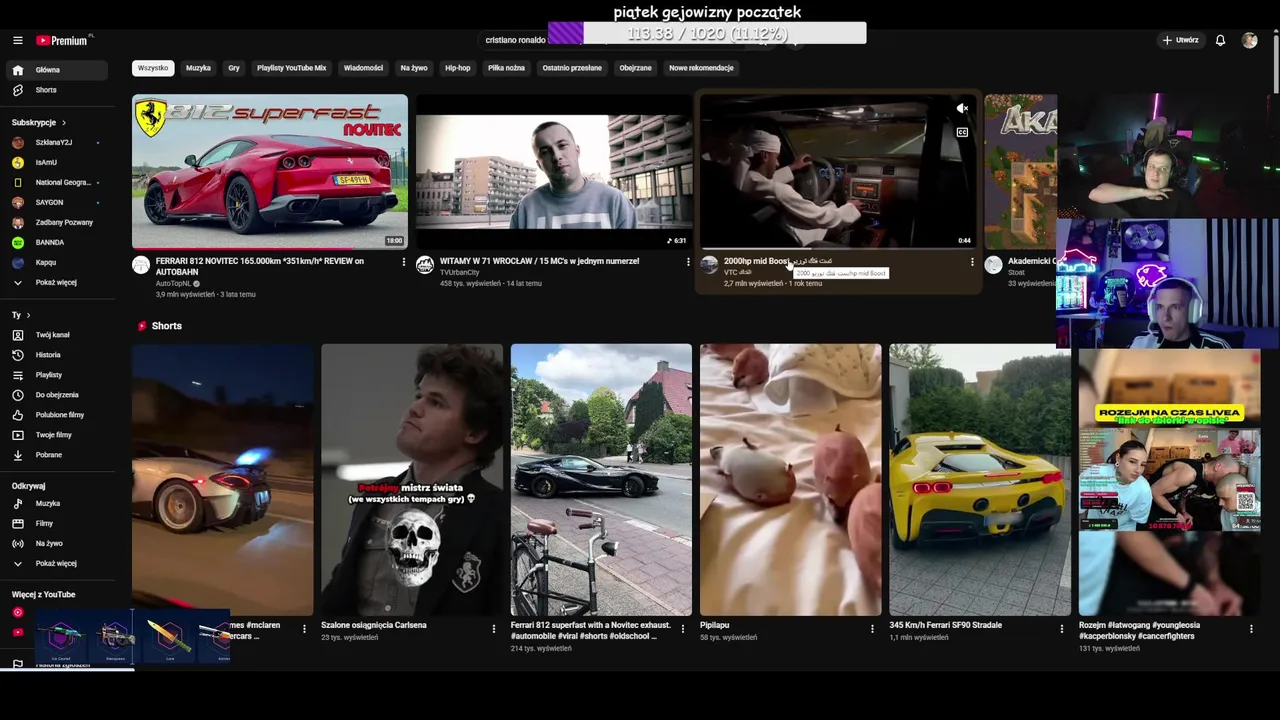
Task: Open options menu for 2000hp mid Boost video
Action: 972,262
